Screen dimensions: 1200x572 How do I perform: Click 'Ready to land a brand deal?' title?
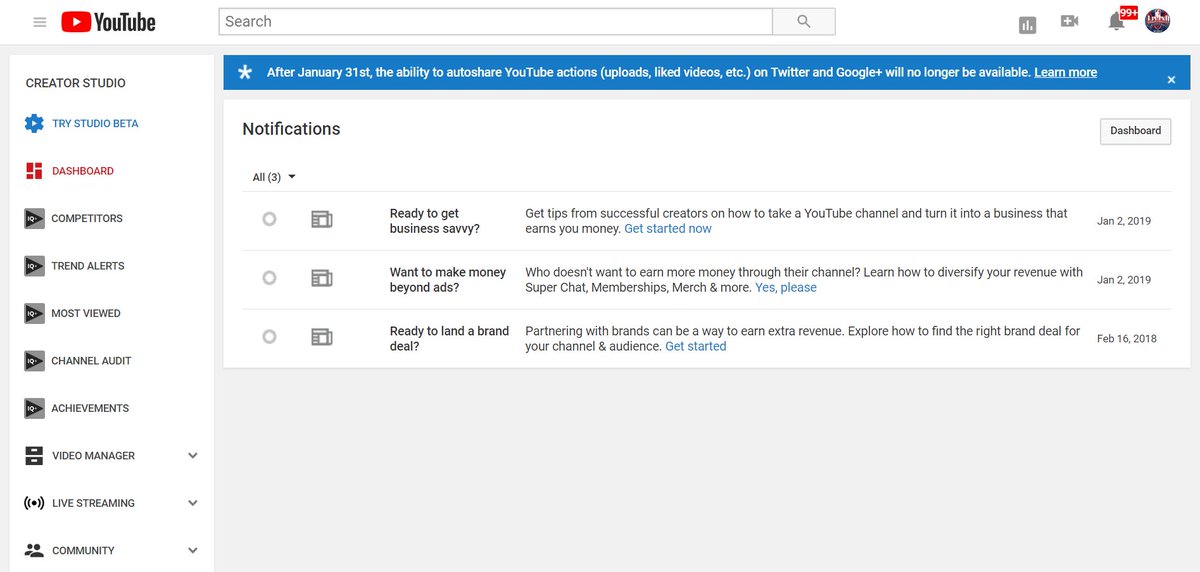449,339
